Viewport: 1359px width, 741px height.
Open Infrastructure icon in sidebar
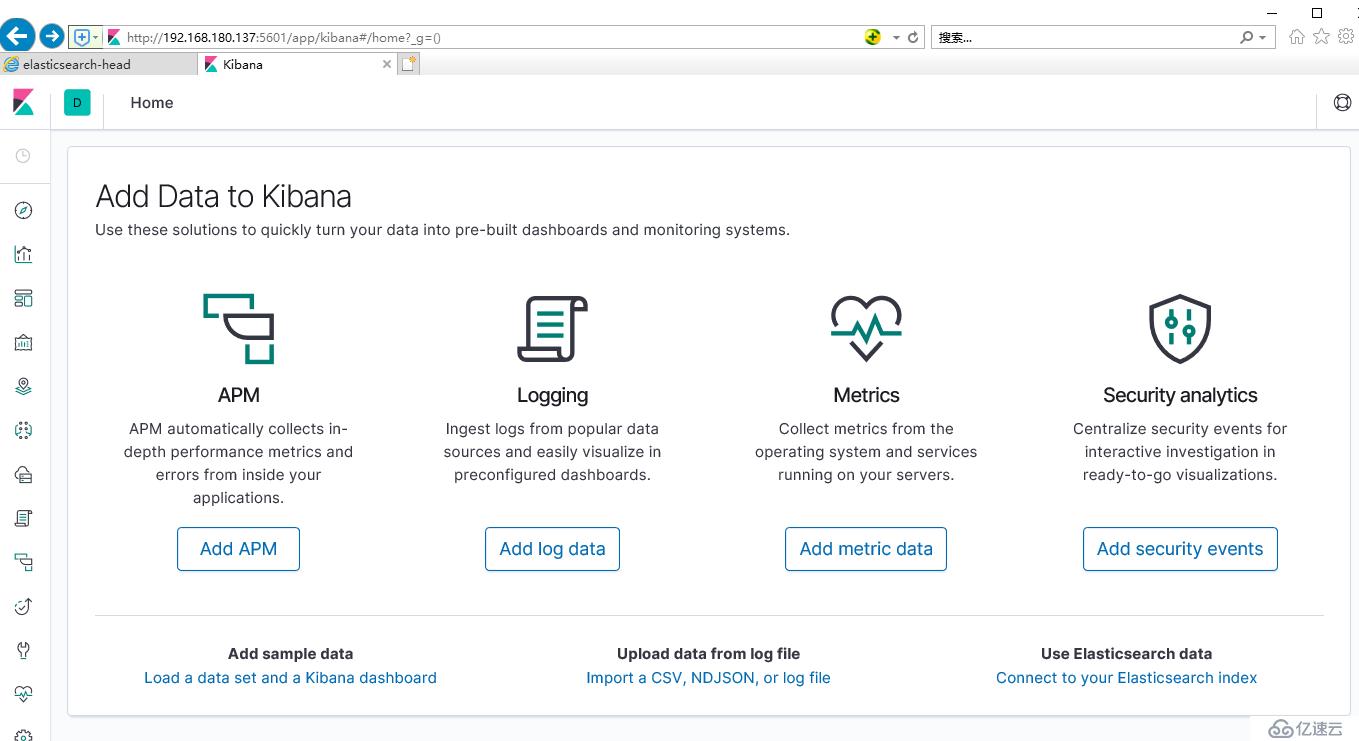[x=23, y=474]
